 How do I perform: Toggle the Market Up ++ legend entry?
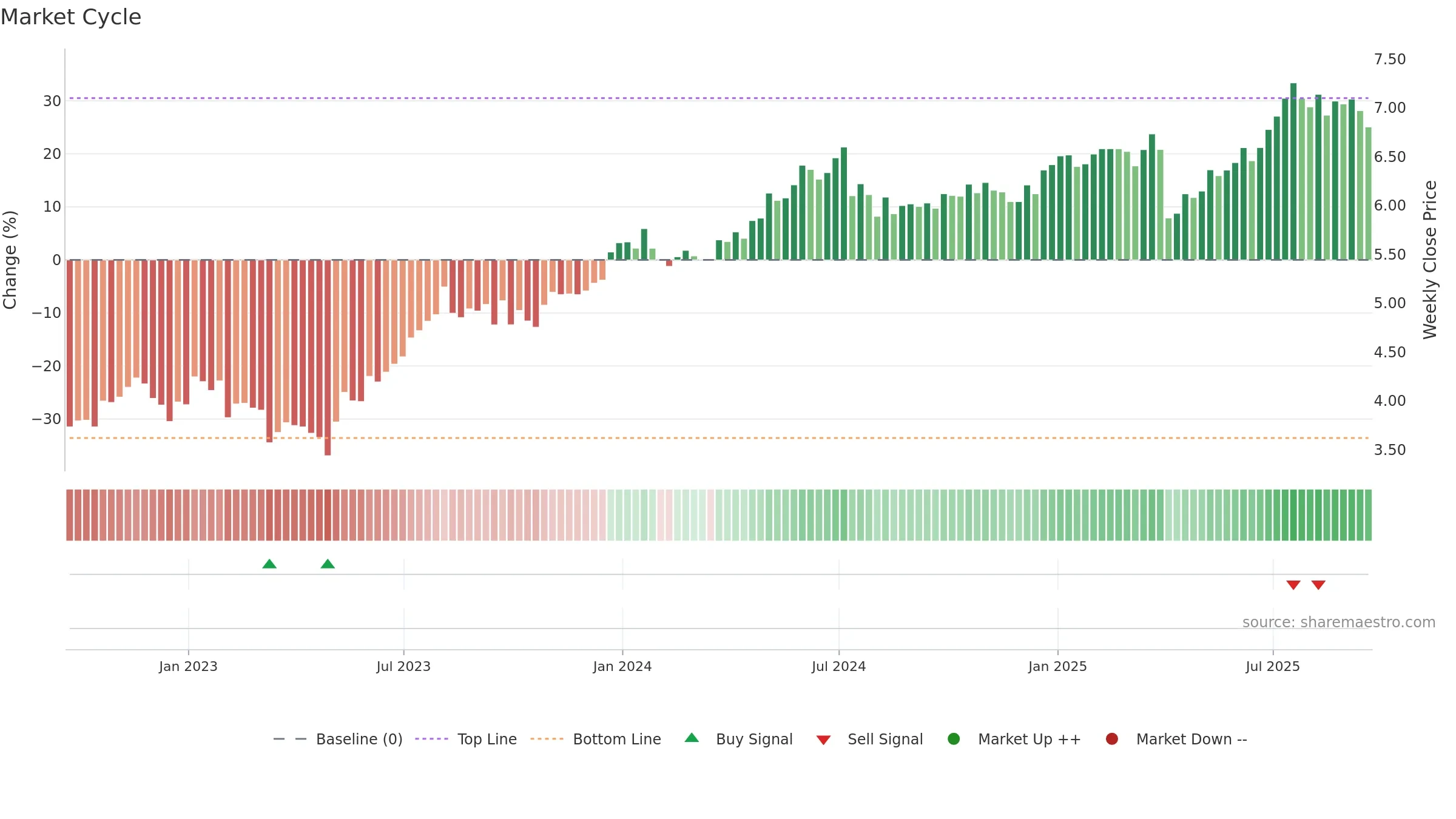[x=1014, y=739]
